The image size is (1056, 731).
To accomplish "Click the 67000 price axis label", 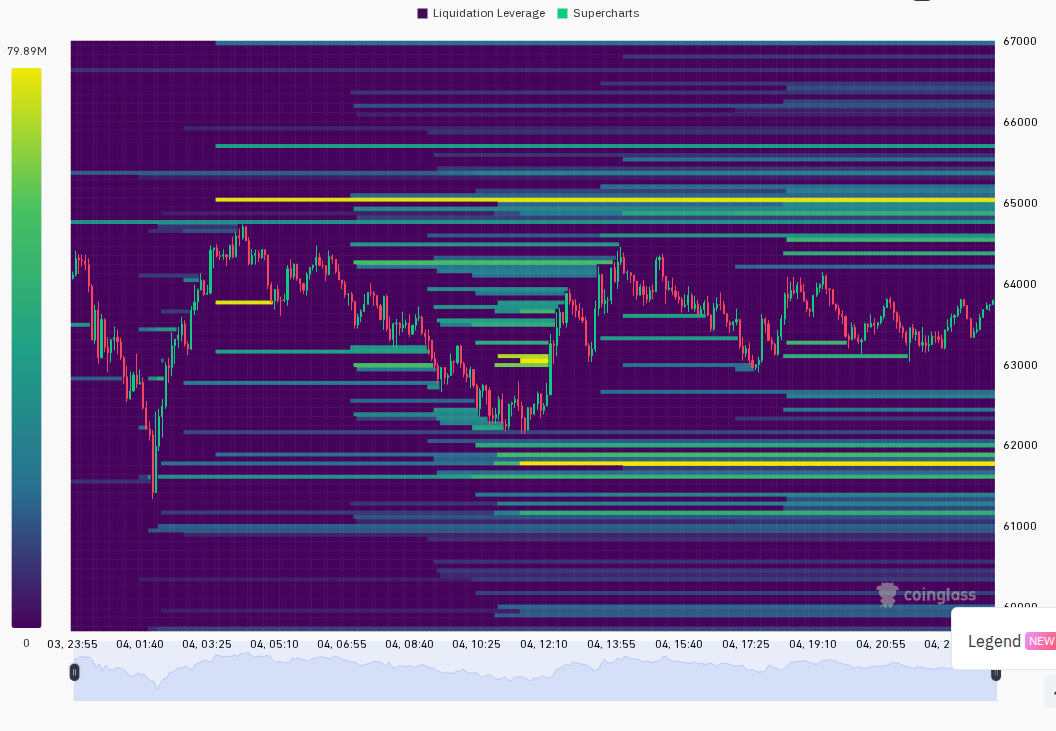I will [1020, 41].
